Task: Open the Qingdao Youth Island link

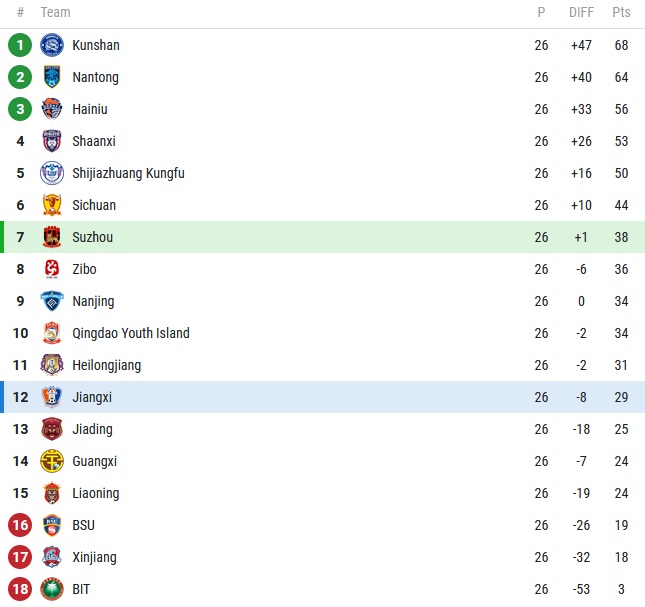Action: 130,333
